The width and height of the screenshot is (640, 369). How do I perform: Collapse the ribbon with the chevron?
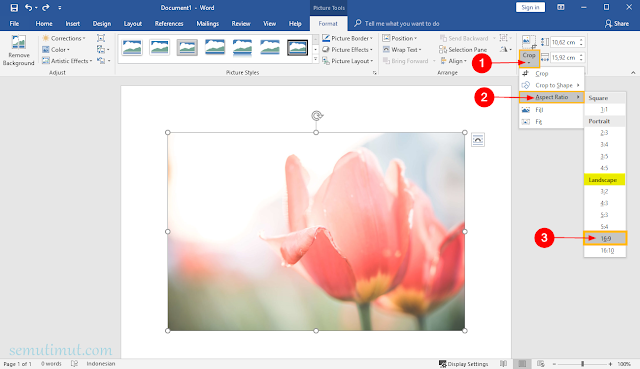pos(633,73)
